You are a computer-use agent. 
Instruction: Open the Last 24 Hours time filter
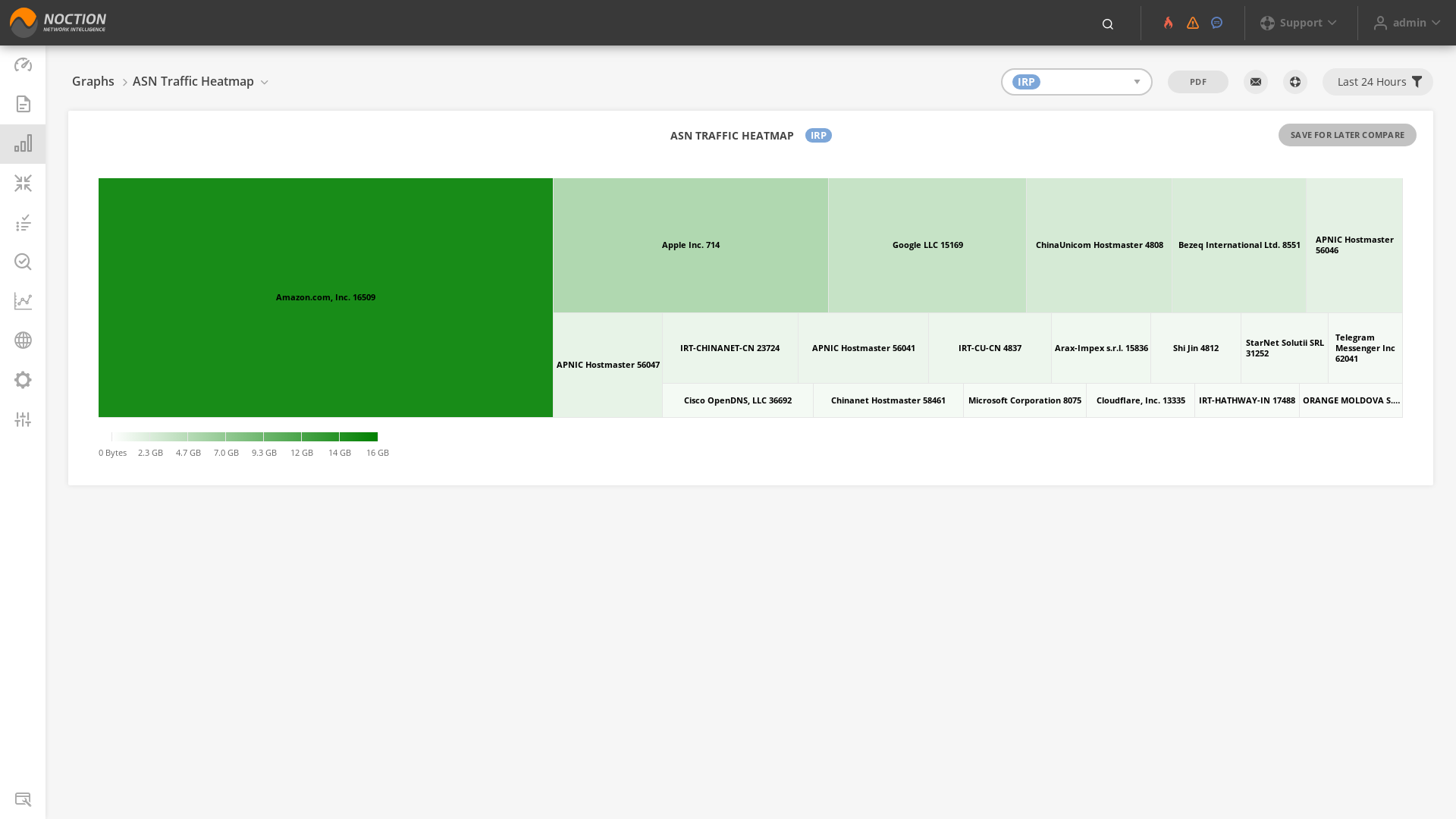click(x=1378, y=82)
